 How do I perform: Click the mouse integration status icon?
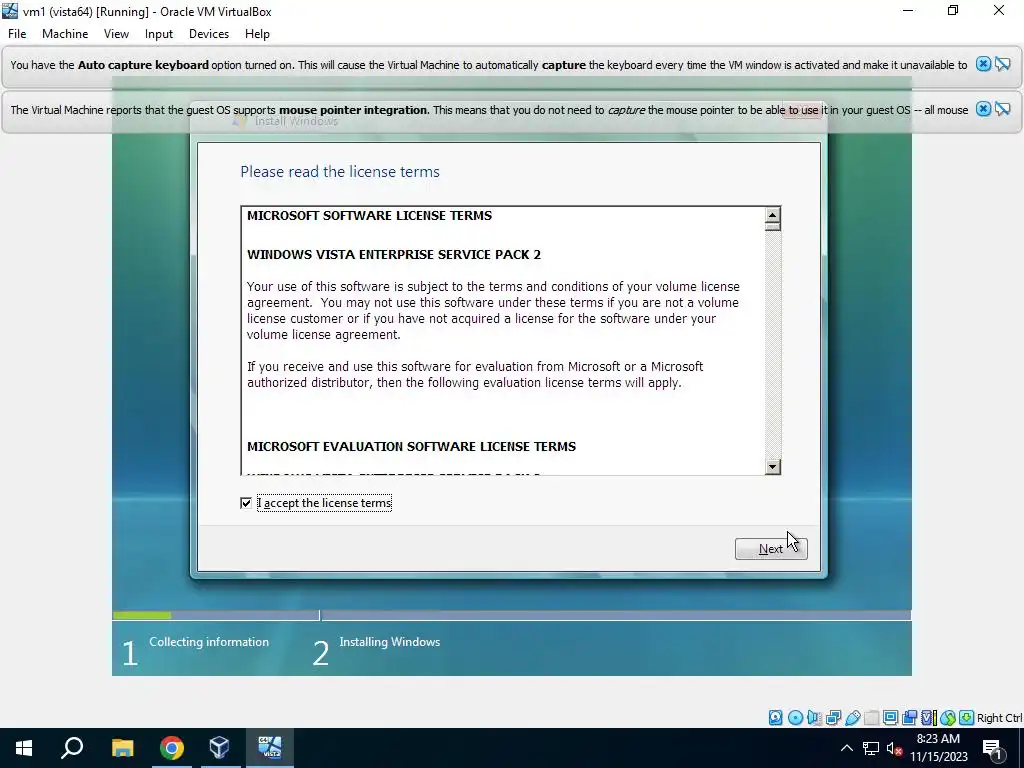948,718
